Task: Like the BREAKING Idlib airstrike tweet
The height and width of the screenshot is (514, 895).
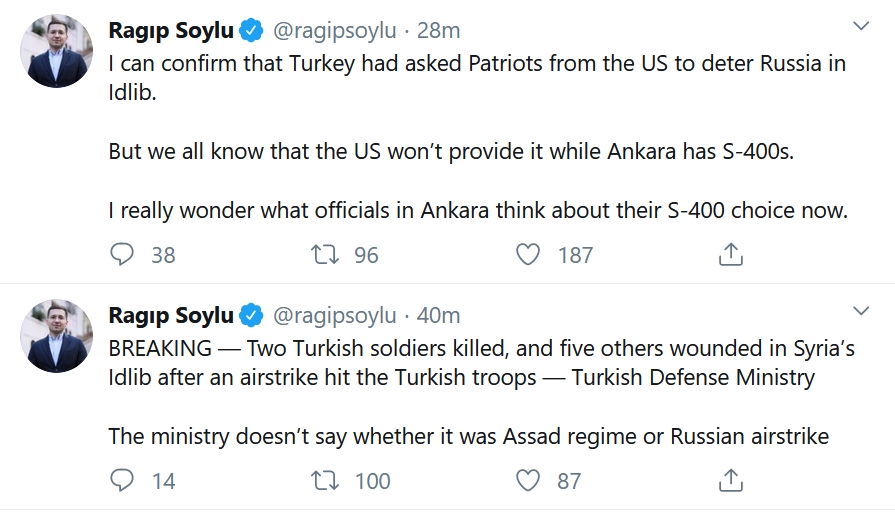Action: [x=528, y=481]
